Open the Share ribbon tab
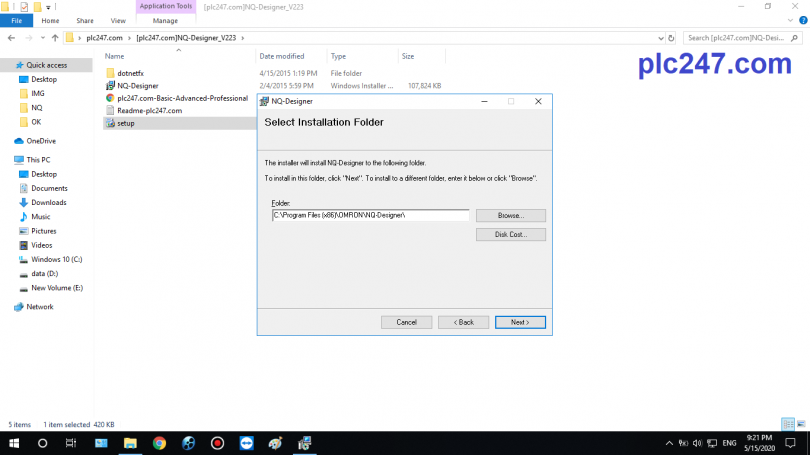 point(84,20)
